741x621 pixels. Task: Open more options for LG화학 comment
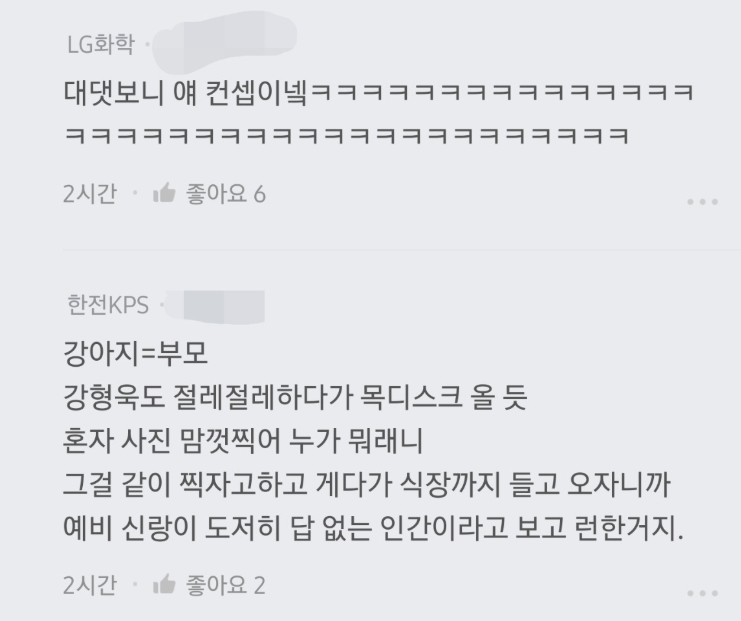[702, 202]
